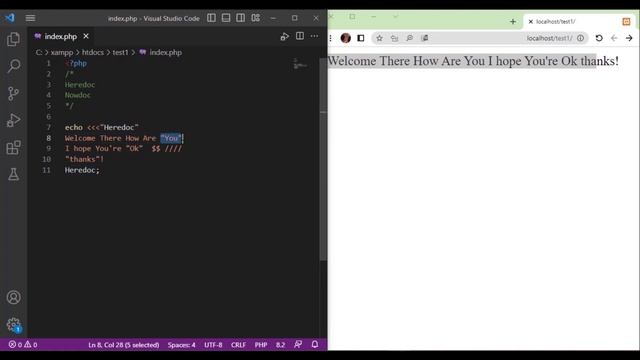Screen dimensions: 640x360
Task: Open the PHP language mode selector
Action: (261, 345)
